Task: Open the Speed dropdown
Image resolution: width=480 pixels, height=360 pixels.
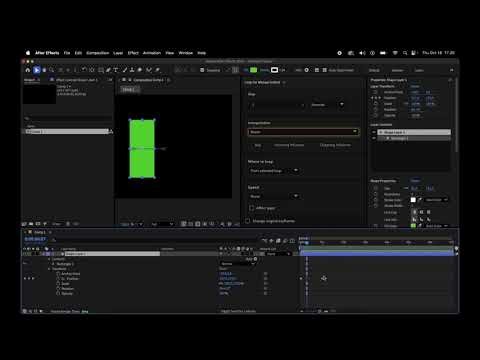Action: pos(274,196)
